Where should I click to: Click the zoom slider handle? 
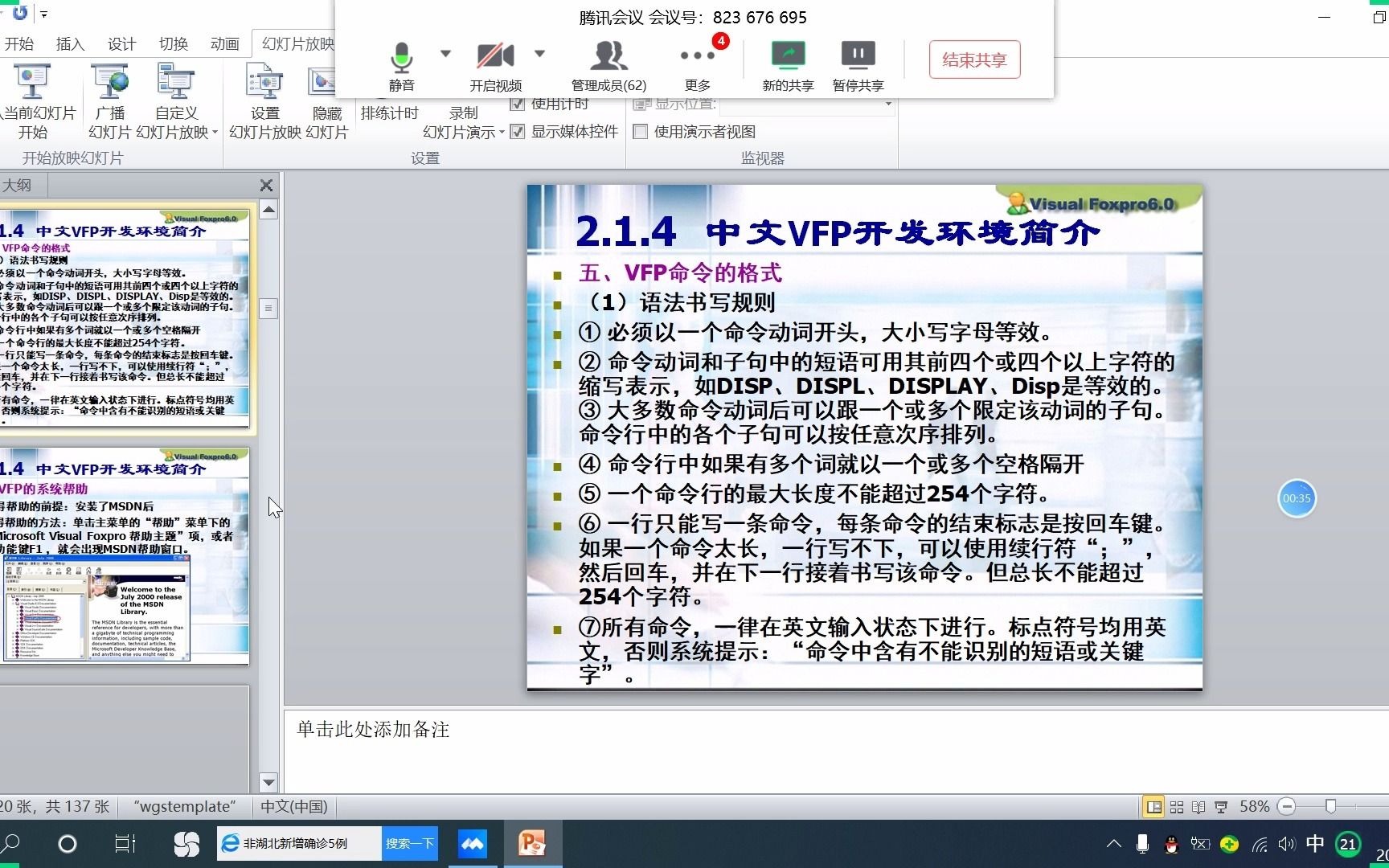(x=1331, y=806)
